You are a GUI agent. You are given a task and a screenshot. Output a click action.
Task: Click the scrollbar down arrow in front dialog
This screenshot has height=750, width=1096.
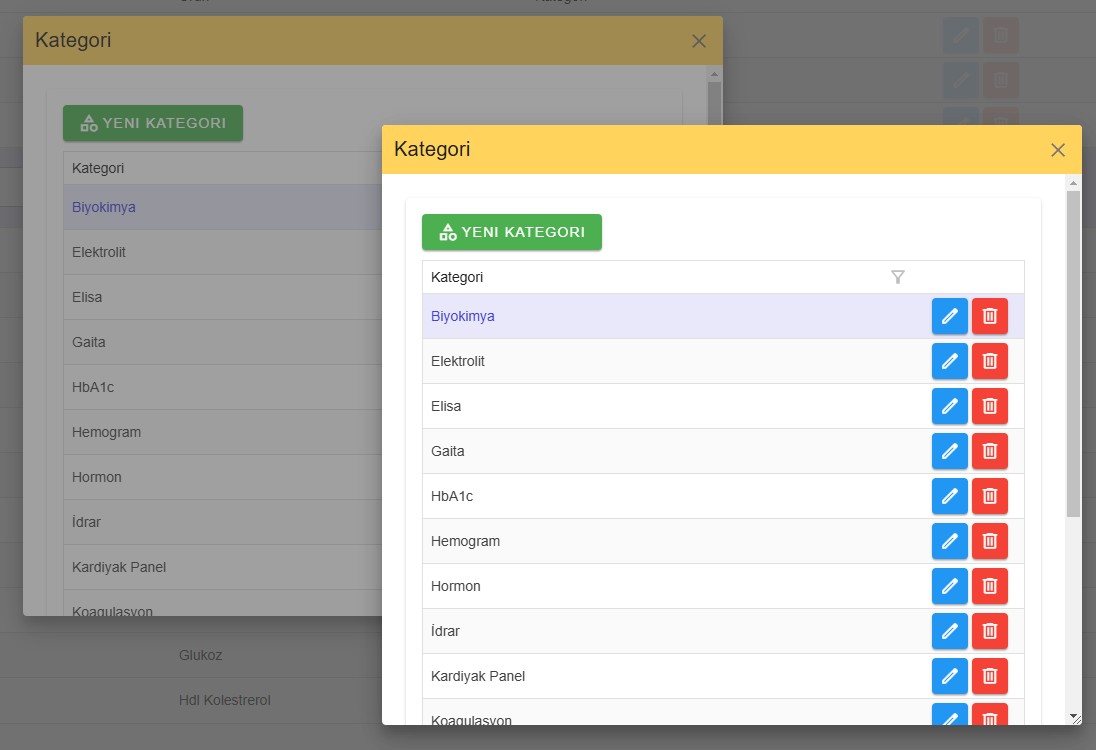pyautogui.click(x=1073, y=716)
